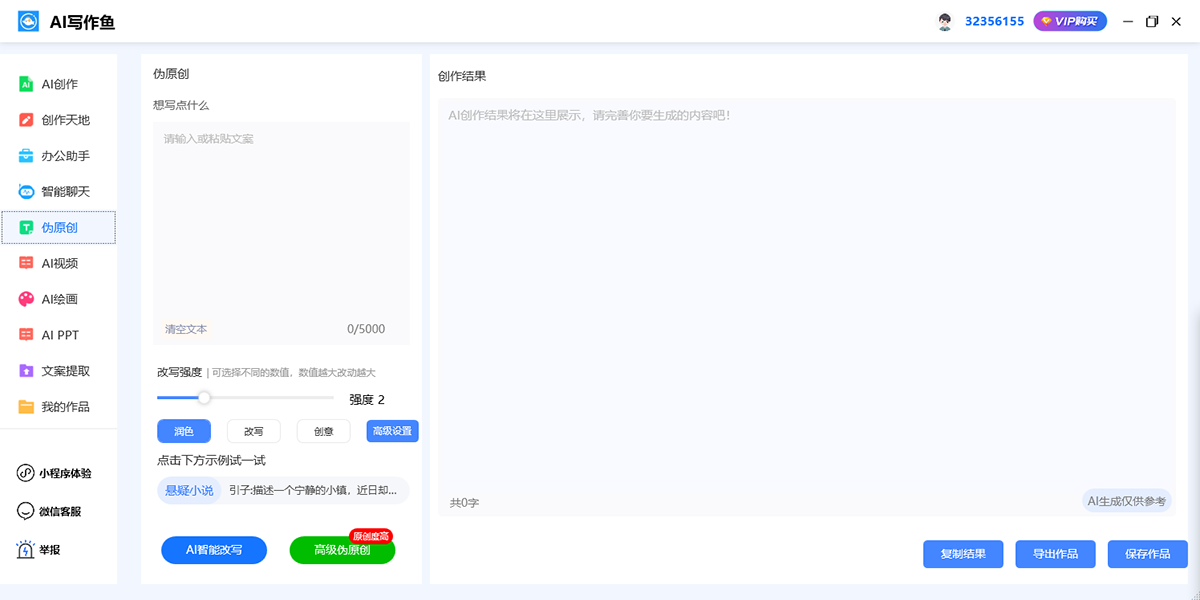Click 导出作品 button

click(1055, 554)
